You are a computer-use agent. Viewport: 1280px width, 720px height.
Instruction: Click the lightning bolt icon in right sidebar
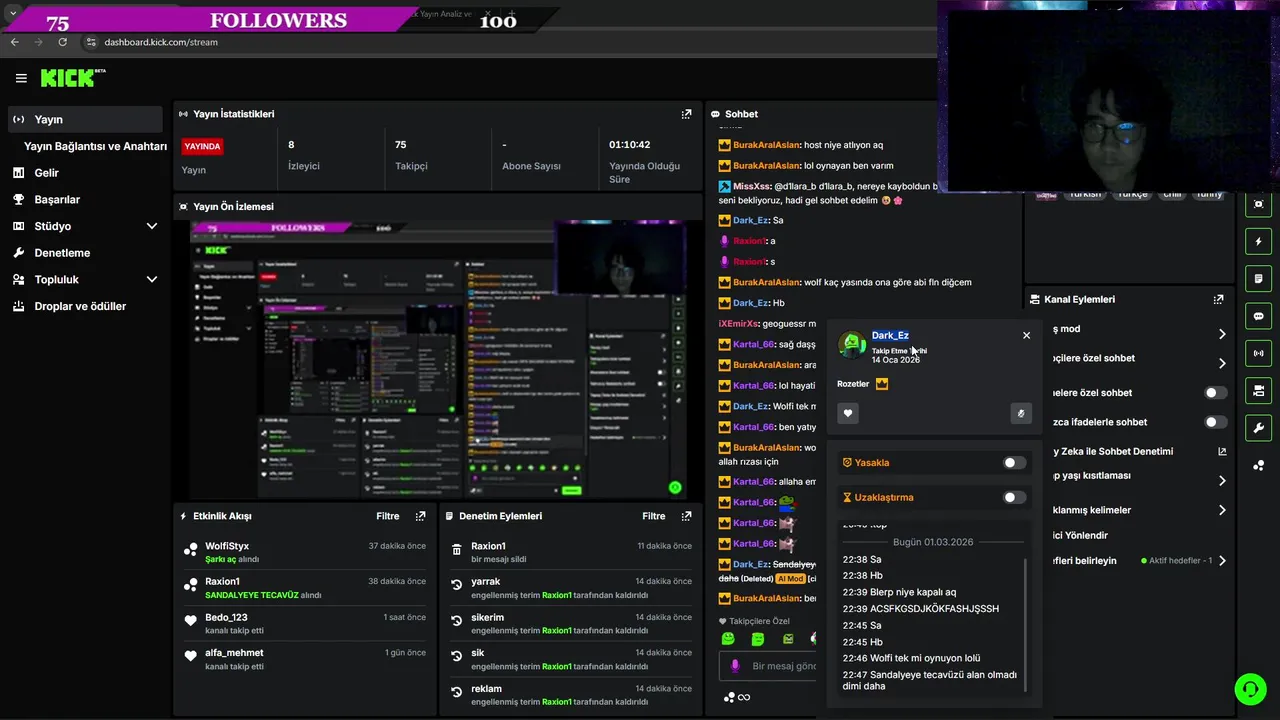[x=1258, y=242]
